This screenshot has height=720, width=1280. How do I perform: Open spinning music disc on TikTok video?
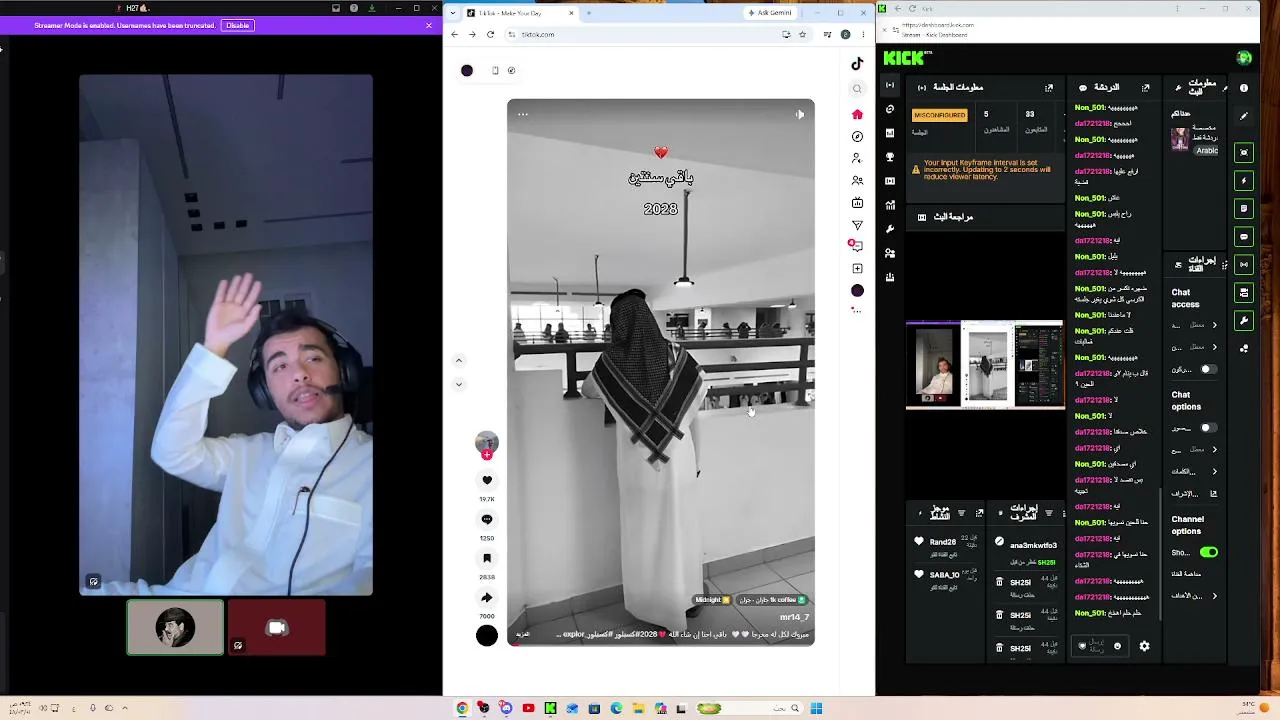click(x=487, y=636)
